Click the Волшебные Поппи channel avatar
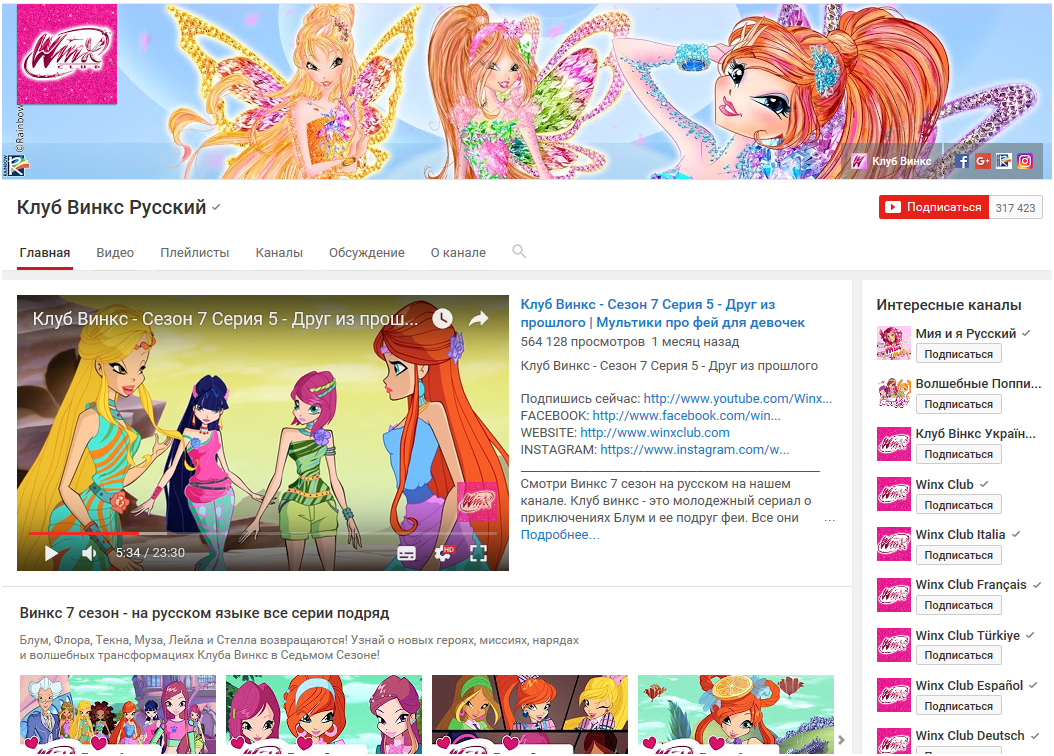Viewport: 1054px width, 756px height. [x=893, y=394]
